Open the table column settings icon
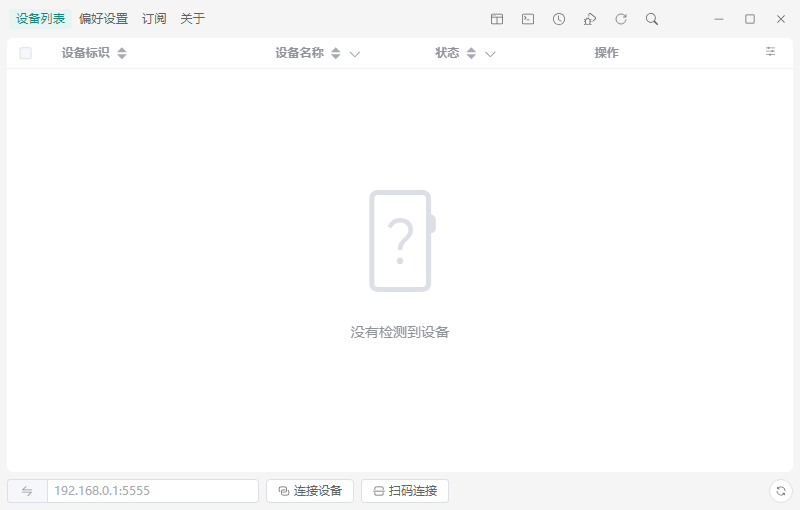 coord(770,52)
